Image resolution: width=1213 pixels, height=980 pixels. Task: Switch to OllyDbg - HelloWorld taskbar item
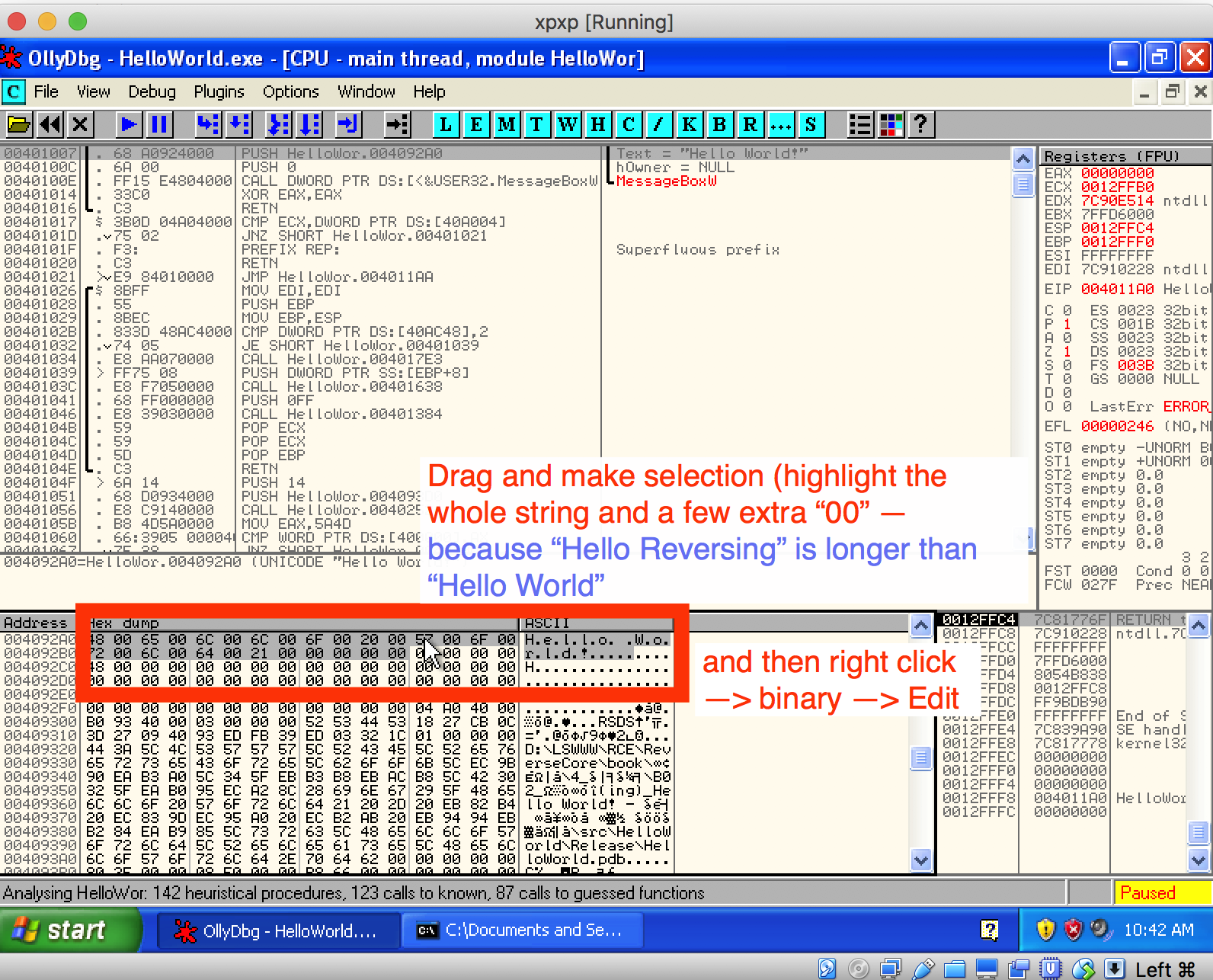pyautogui.click(x=278, y=930)
